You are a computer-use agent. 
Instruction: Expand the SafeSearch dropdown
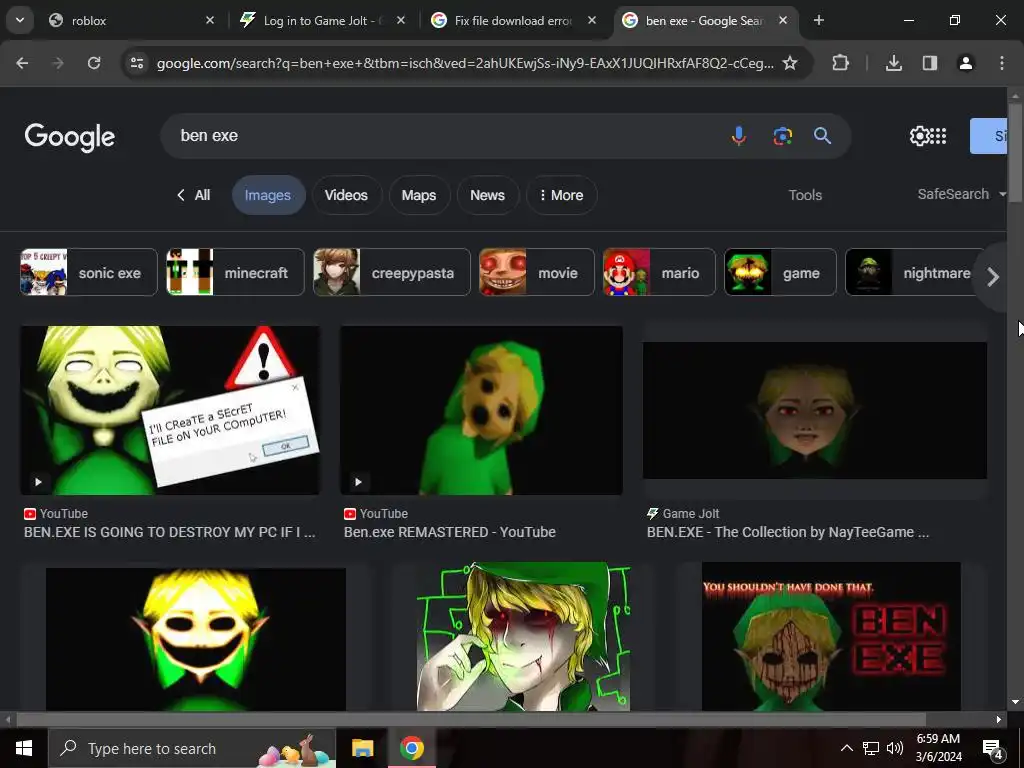click(x=961, y=195)
